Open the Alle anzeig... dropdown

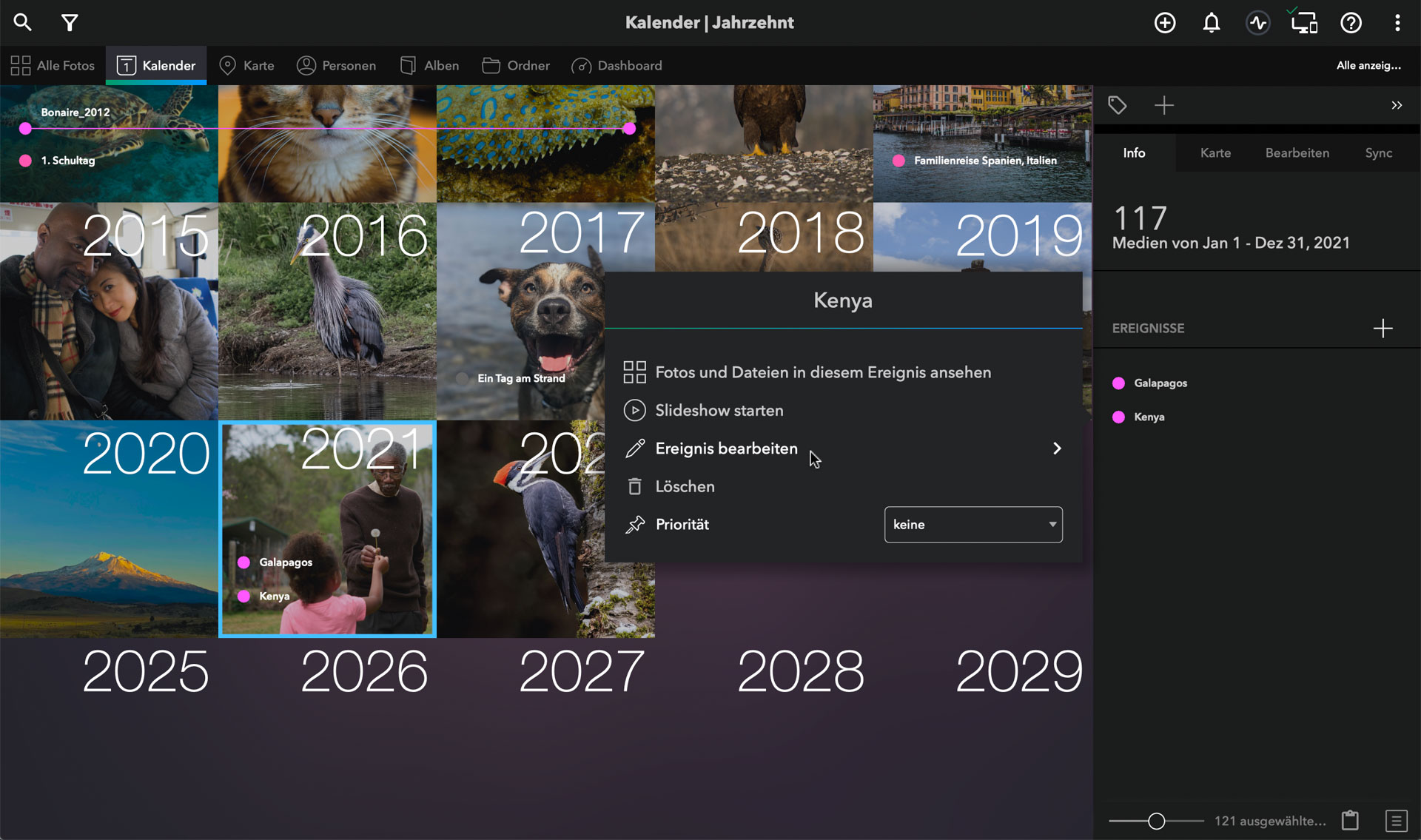pos(1368,65)
